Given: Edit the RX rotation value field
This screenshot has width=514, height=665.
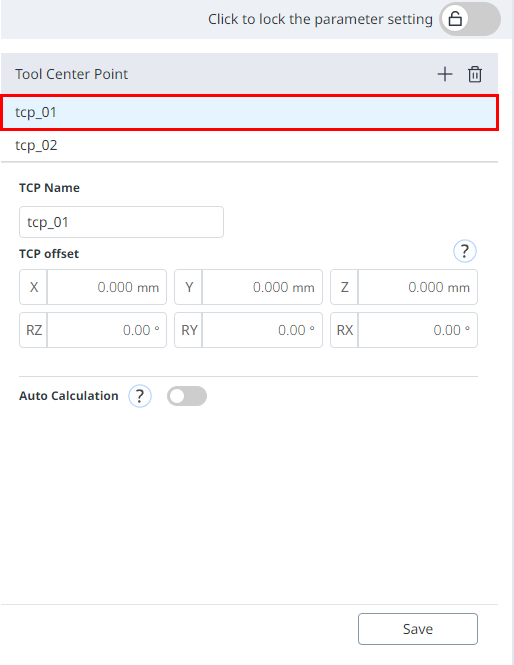Looking at the screenshot, I should coord(418,330).
